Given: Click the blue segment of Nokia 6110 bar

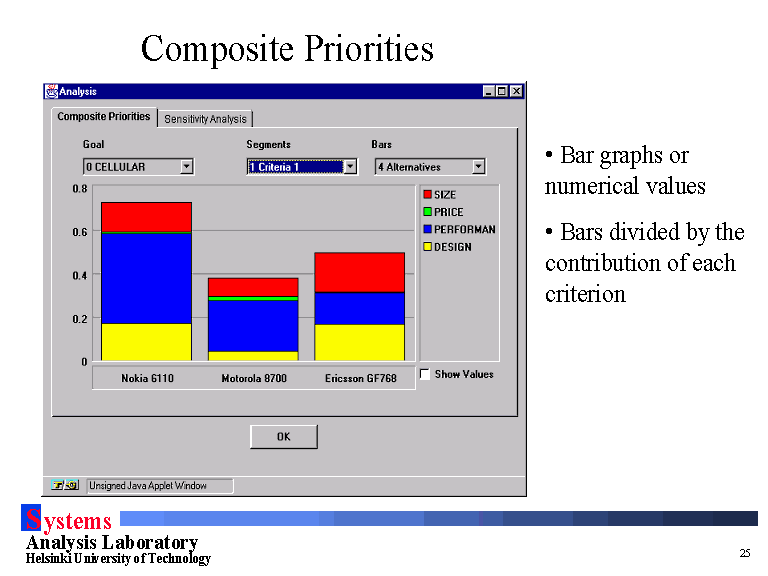Looking at the screenshot, I should click(x=146, y=278).
